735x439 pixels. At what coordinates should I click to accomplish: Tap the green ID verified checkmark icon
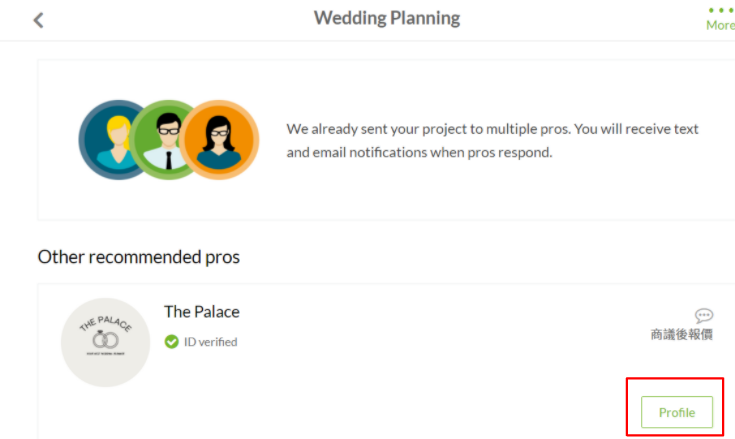point(172,342)
